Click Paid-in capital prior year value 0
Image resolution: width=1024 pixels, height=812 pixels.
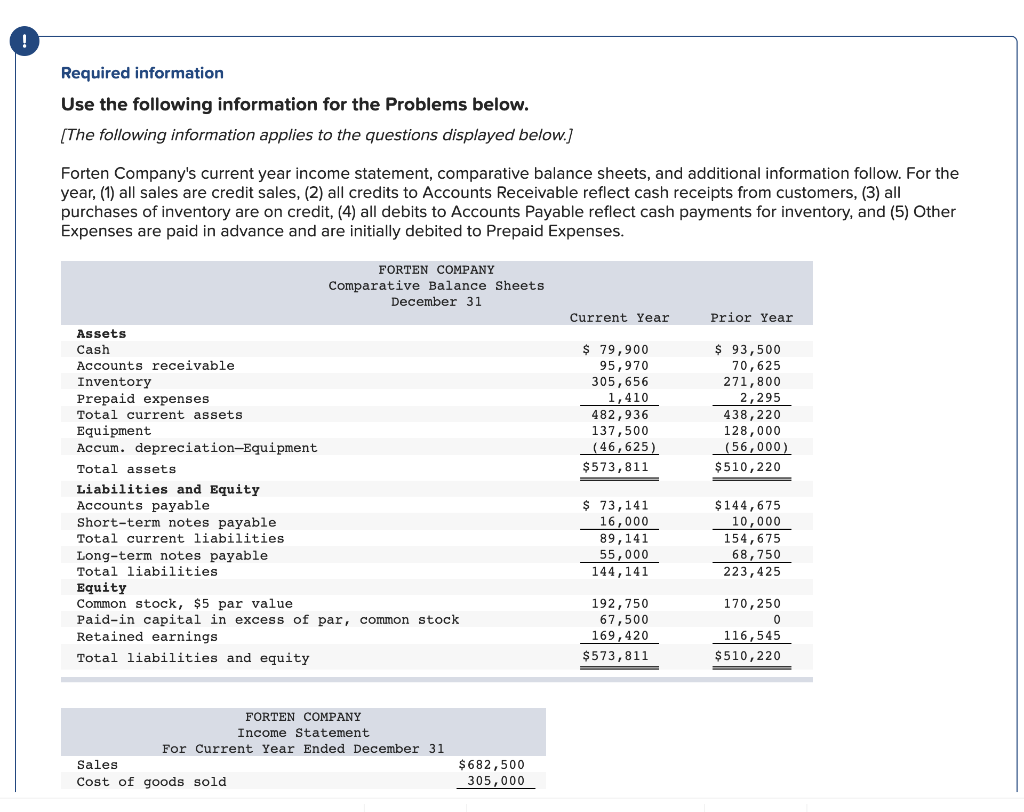pyautogui.click(x=776, y=620)
